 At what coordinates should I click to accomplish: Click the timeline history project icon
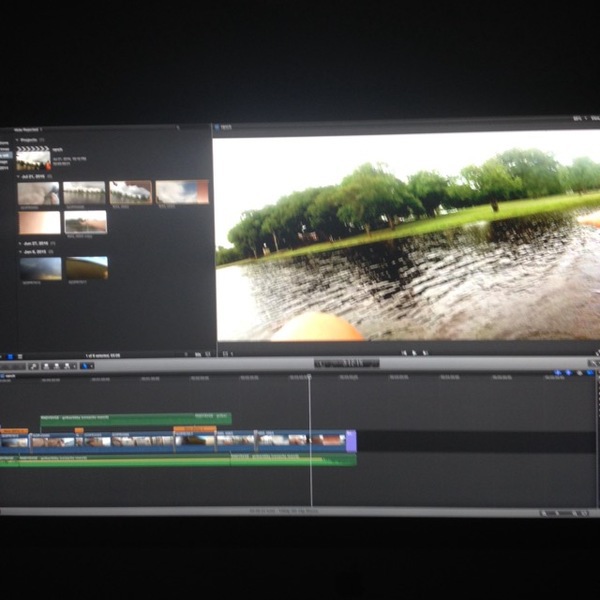click(3, 376)
